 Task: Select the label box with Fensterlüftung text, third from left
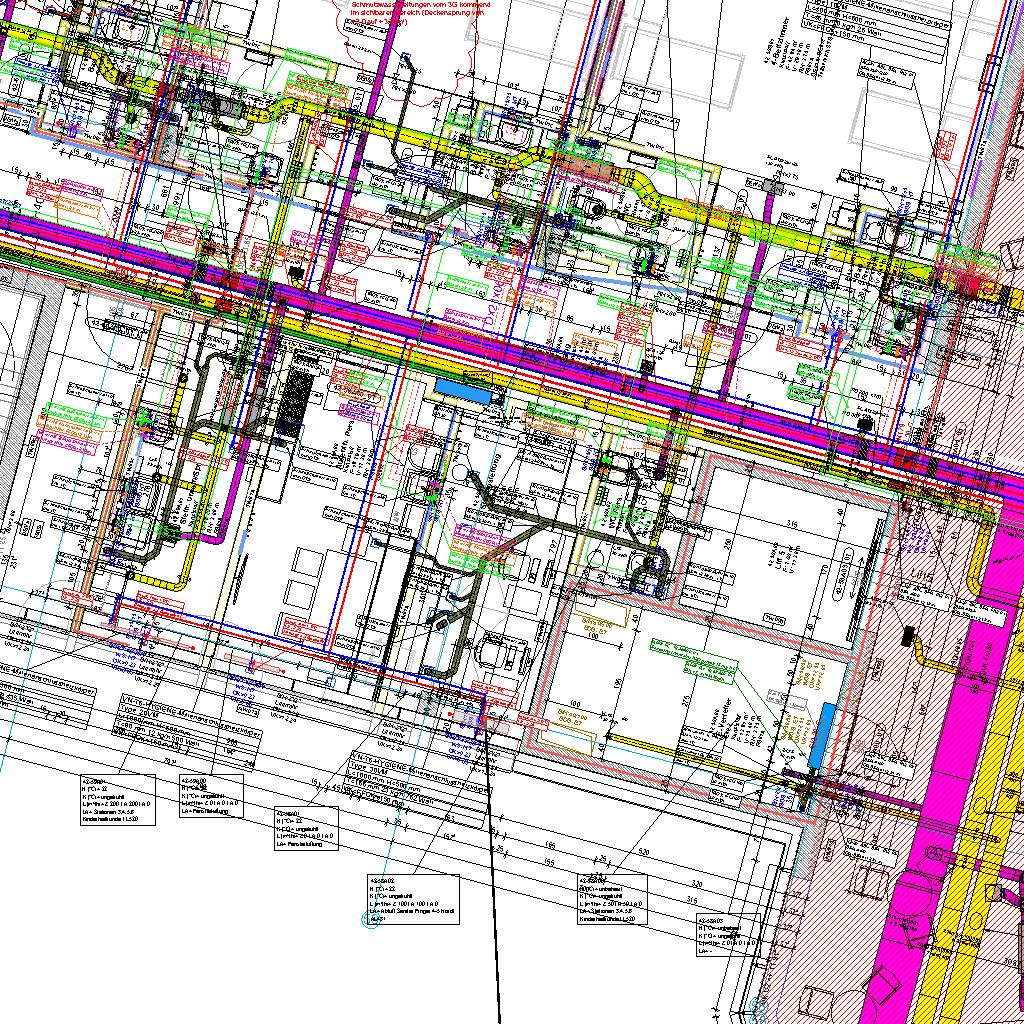307,828
